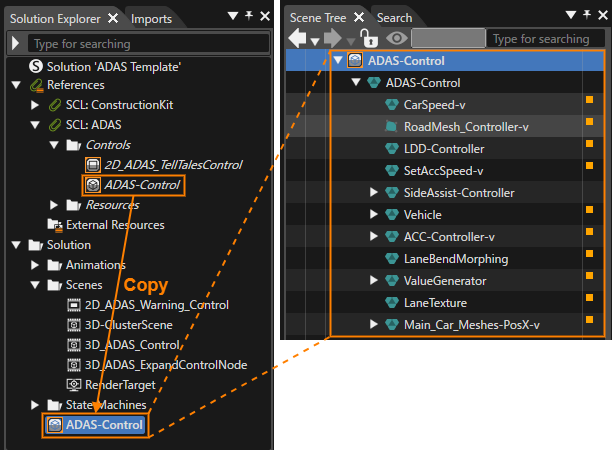Screen dimensions: 612x450
Task: Click the LaneTexture node icon
Action: (x=391, y=302)
